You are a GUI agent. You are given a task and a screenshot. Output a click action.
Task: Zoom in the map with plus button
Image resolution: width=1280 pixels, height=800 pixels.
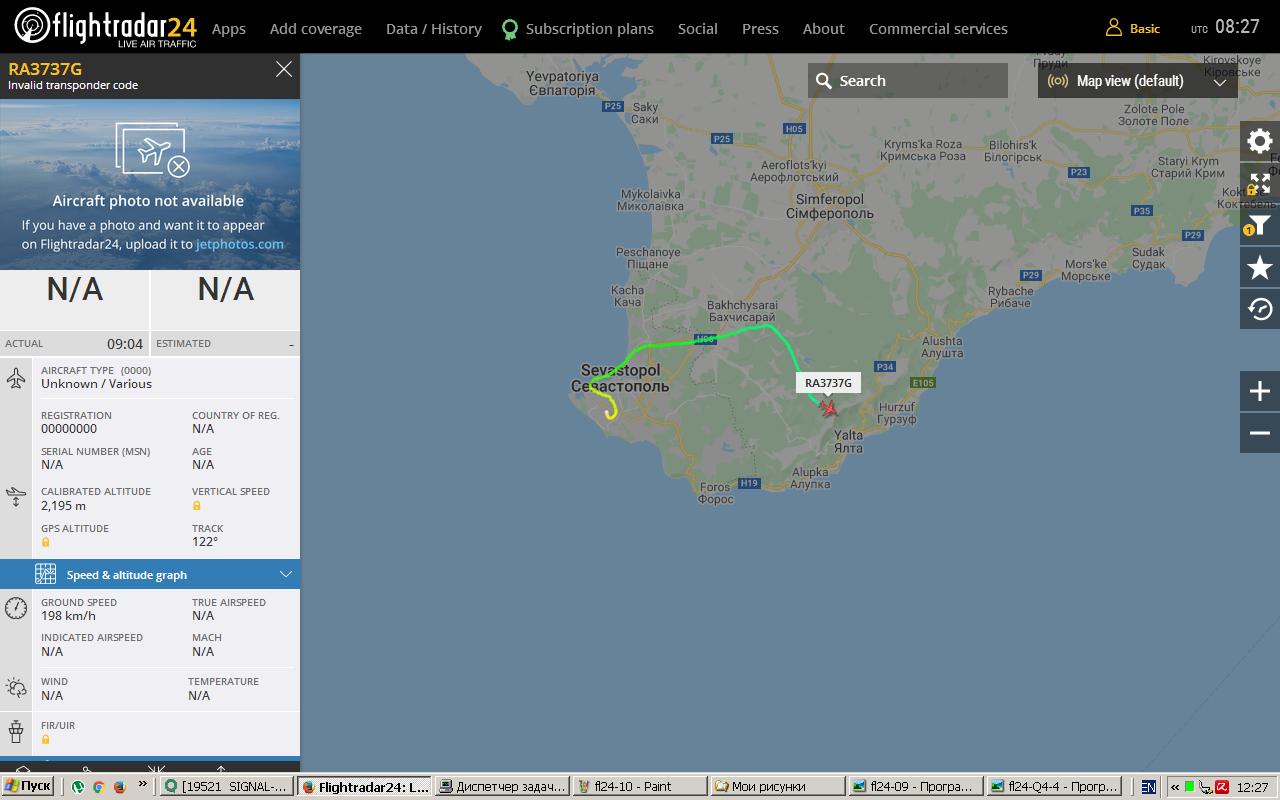(1260, 391)
